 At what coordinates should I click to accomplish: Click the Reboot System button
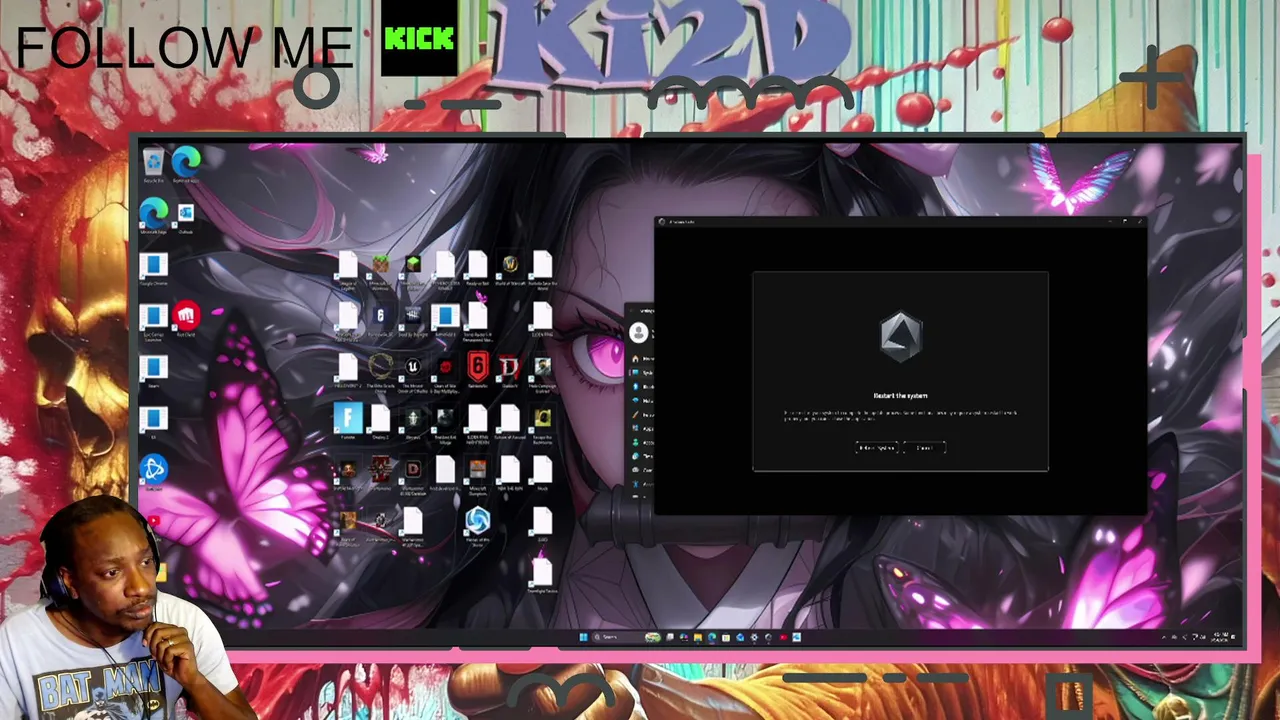877,448
